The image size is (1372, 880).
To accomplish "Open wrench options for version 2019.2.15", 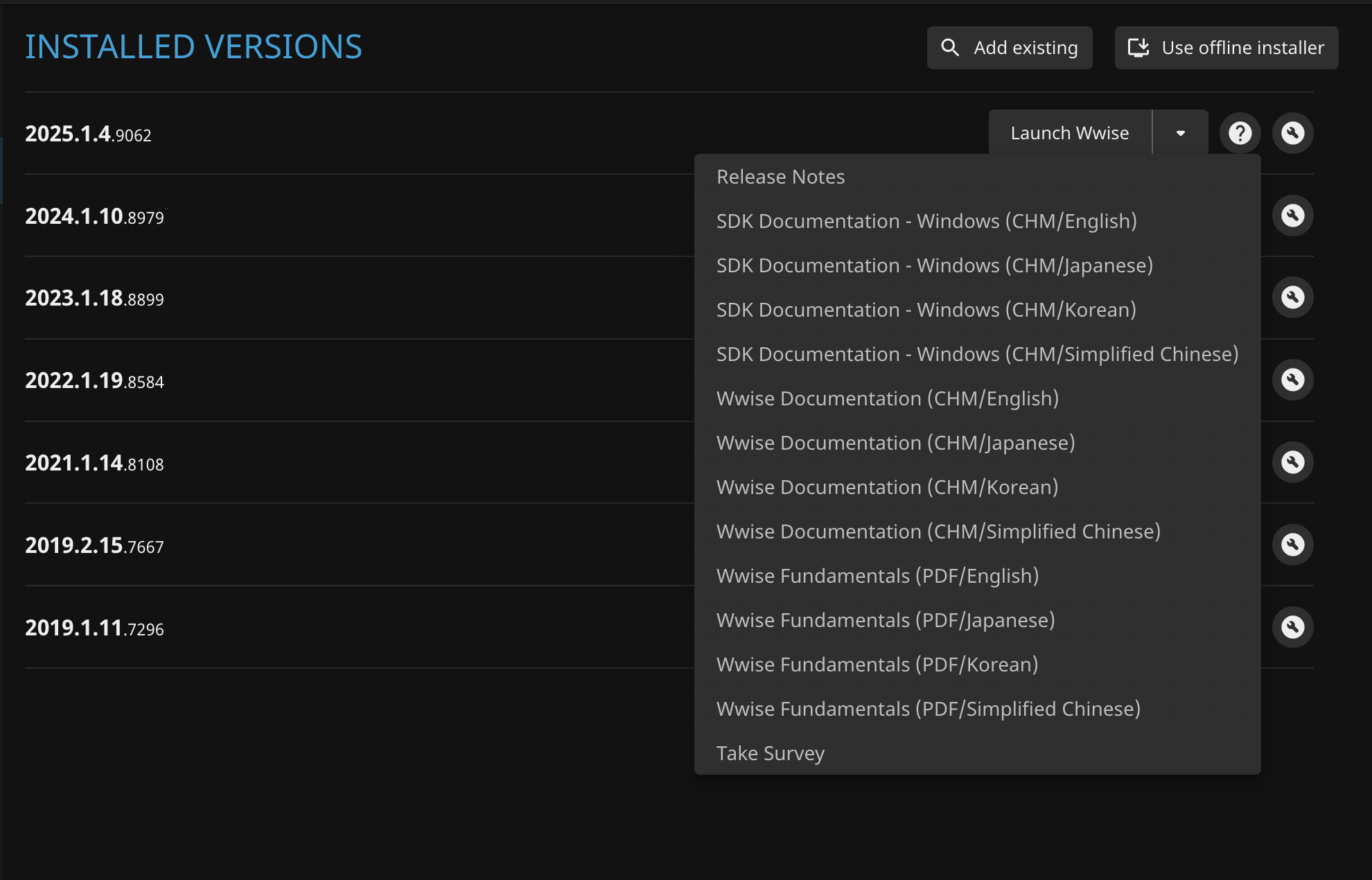I will click(x=1292, y=545).
